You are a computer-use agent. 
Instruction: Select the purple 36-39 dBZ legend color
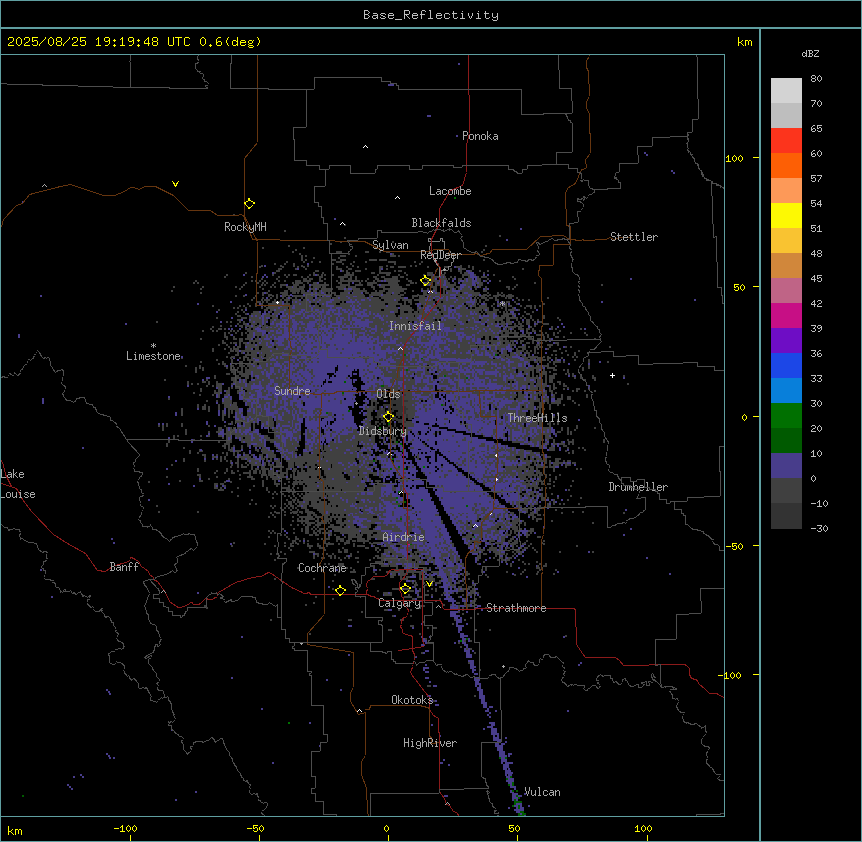tap(786, 340)
